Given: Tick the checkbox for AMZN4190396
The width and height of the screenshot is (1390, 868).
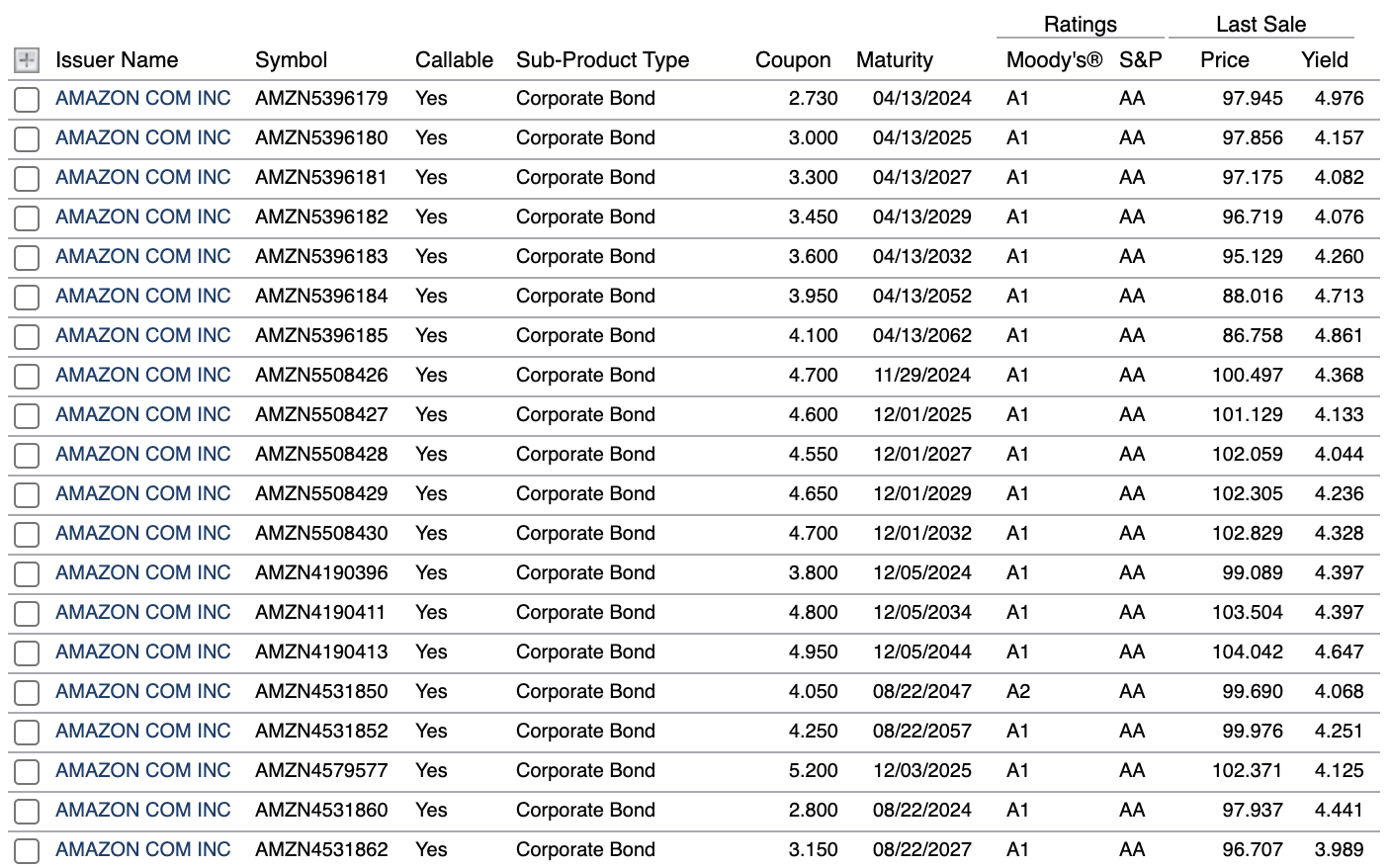Looking at the screenshot, I should pyautogui.click(x=26, y=572).
